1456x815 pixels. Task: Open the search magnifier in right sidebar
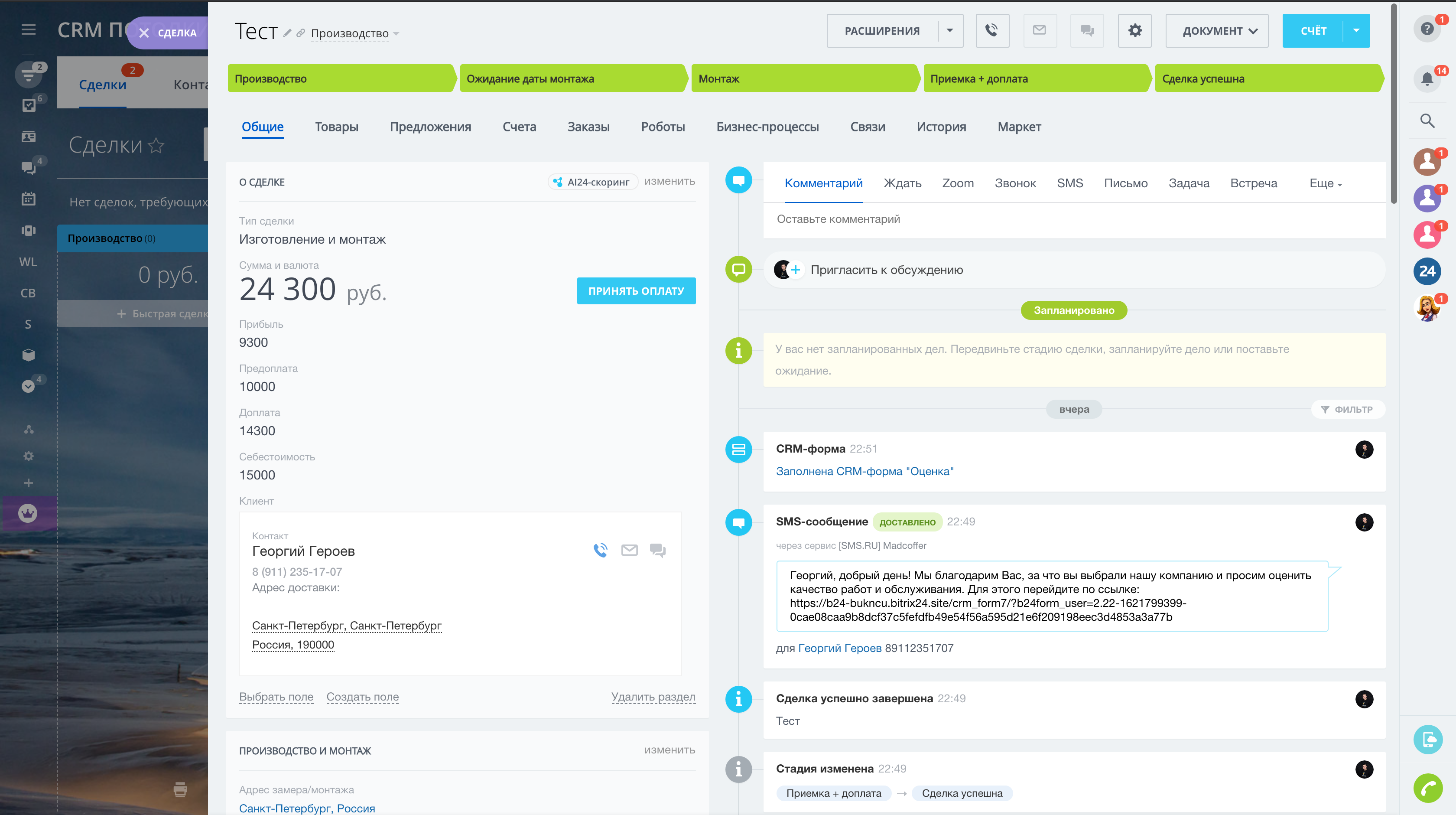coord(1427,121)
